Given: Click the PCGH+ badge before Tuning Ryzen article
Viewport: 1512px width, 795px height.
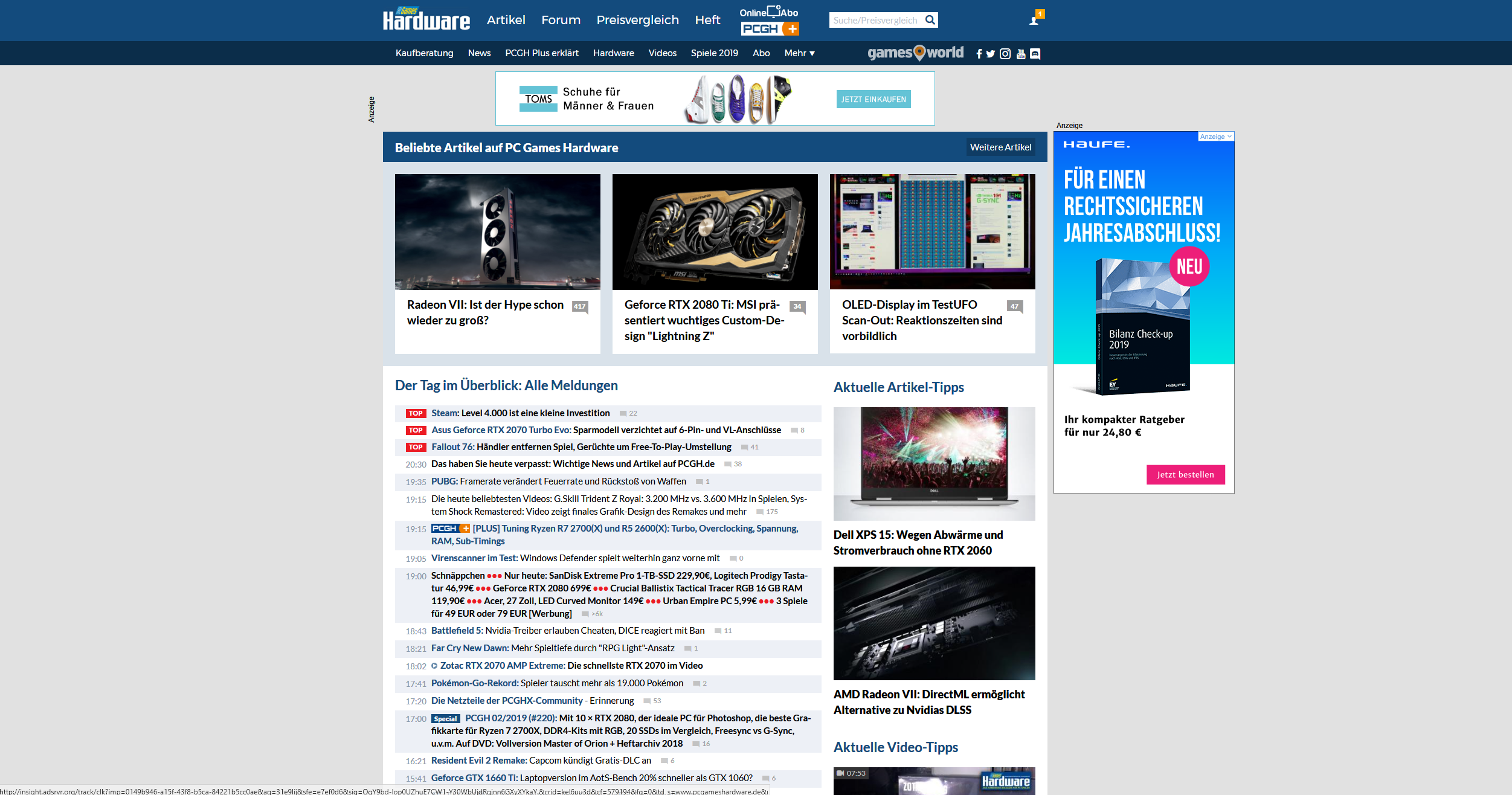Looking at the screenshot, I should [x=451, y=529].
